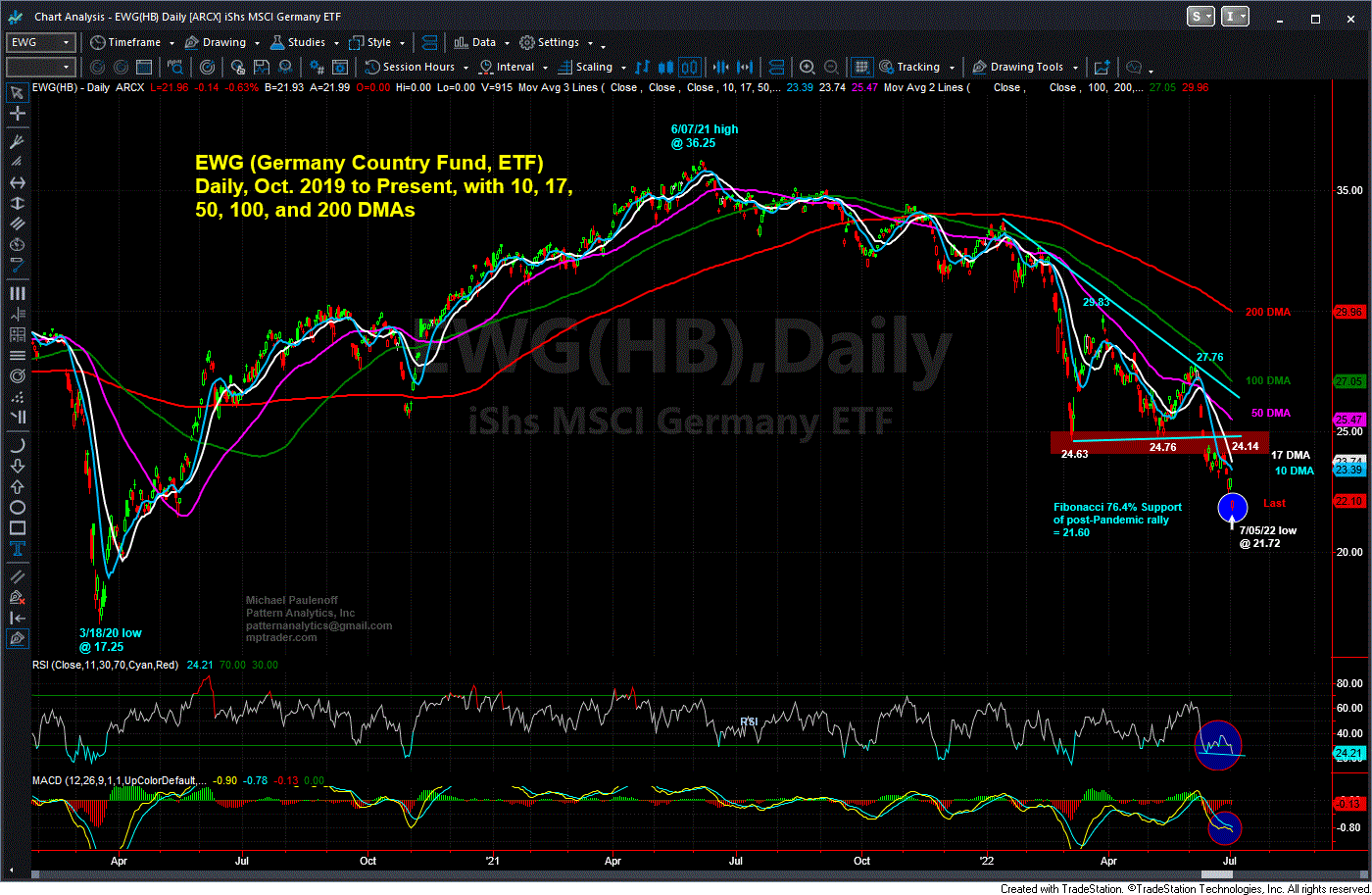Click the stacked panels icon beside Style

click(429, 42)
